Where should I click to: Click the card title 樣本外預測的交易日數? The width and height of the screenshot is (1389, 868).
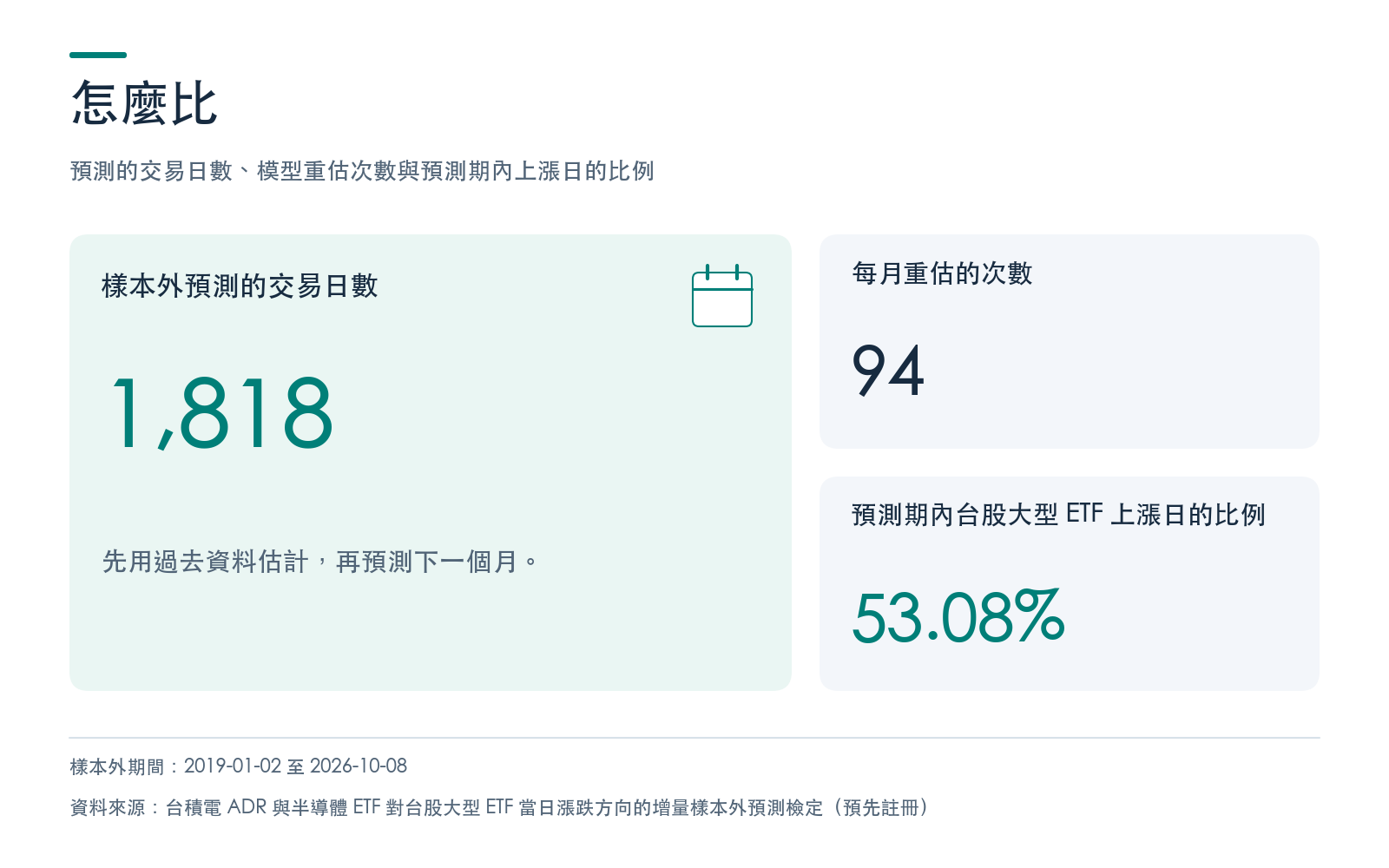pos(240,286)
